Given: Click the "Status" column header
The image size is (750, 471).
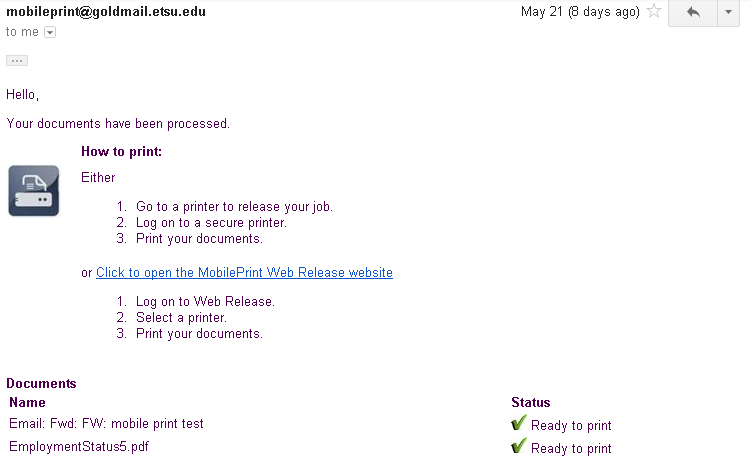Looking at the screenshot, I should [530, 403].
